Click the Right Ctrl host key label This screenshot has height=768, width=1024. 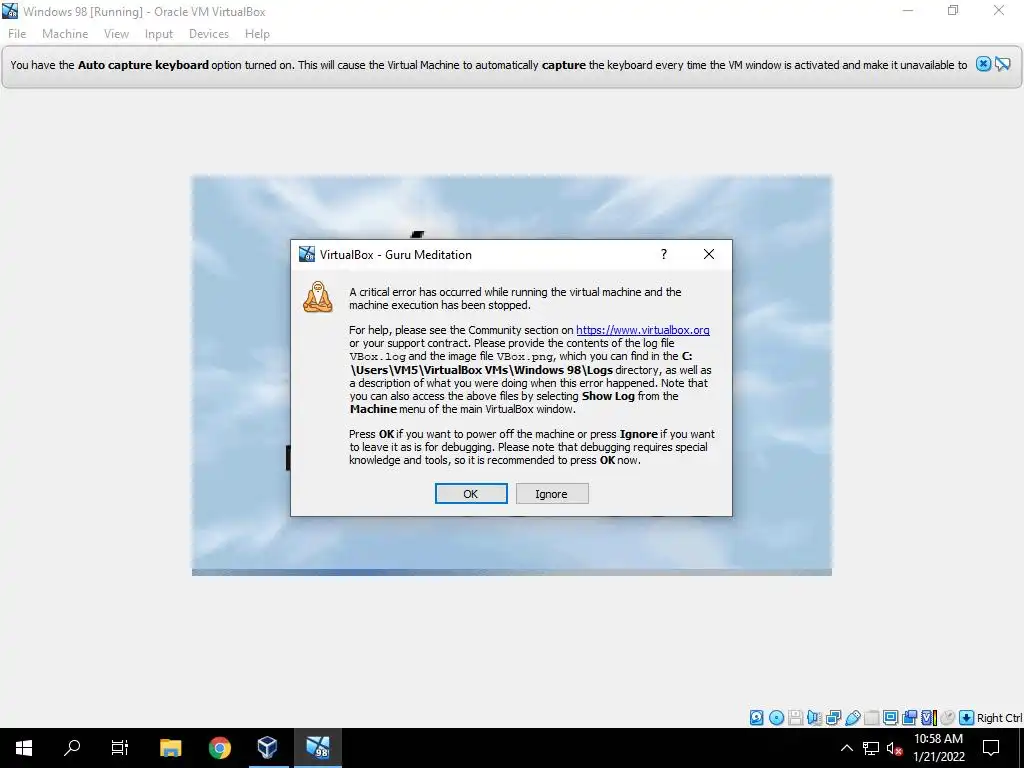coord(999,718)
